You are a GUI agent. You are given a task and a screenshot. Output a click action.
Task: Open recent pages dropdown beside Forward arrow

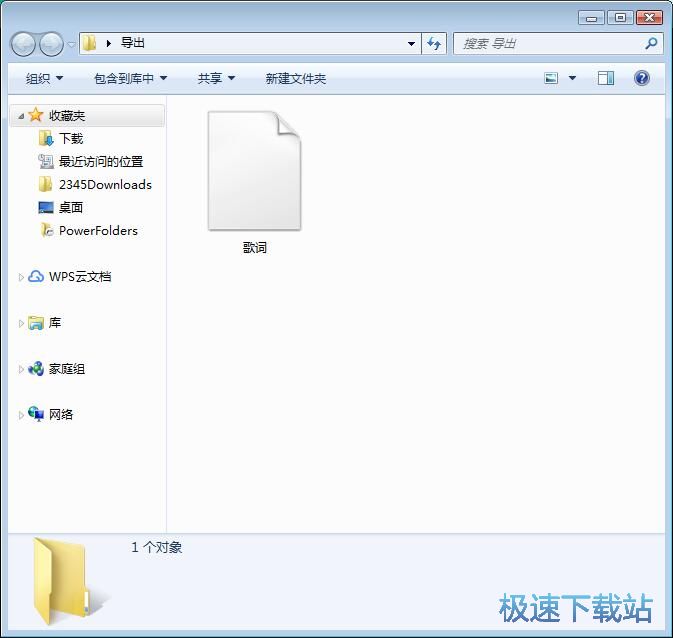point(71,44)
